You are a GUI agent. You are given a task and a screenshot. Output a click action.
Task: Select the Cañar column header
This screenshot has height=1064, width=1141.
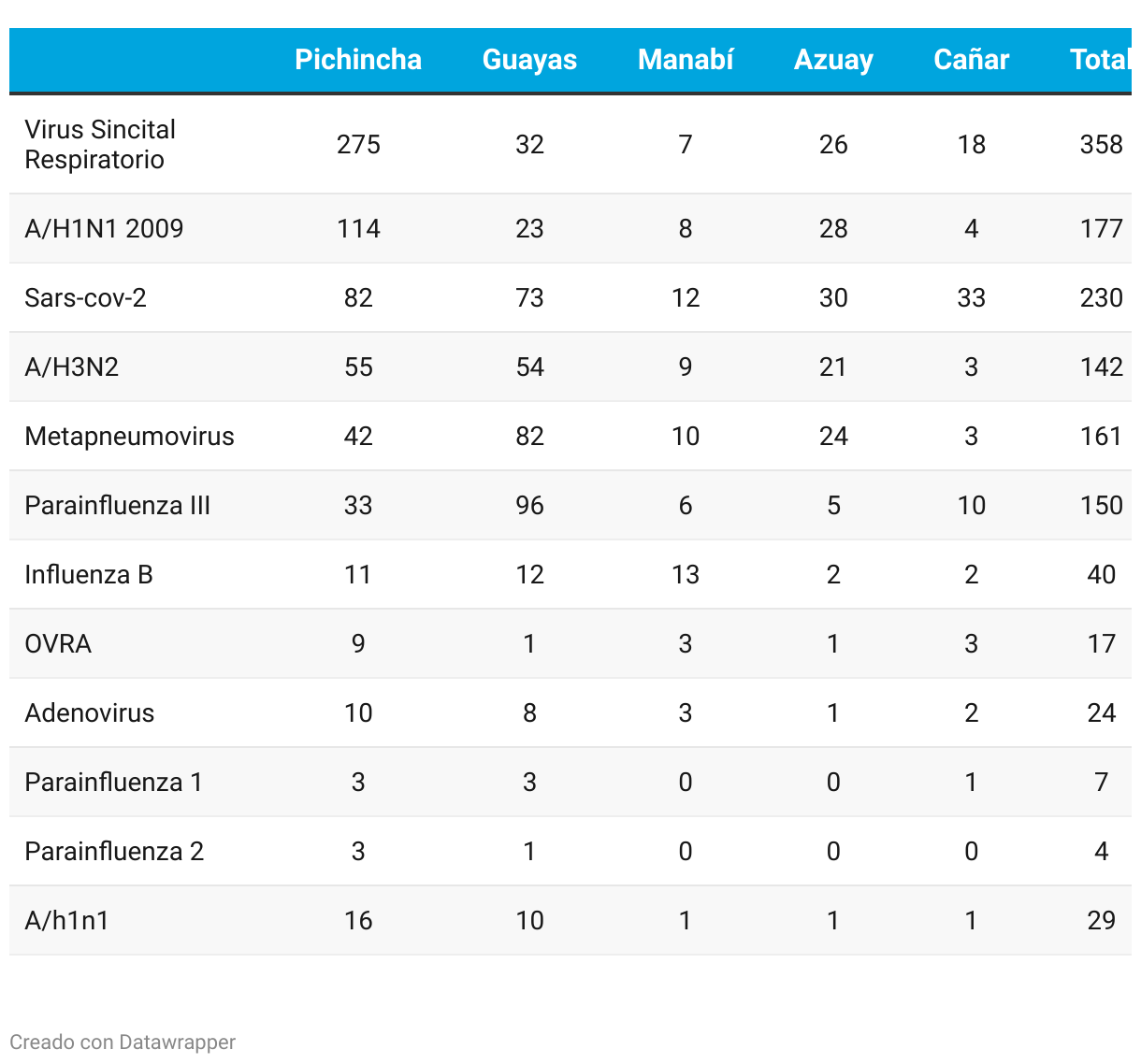point(971,60)
